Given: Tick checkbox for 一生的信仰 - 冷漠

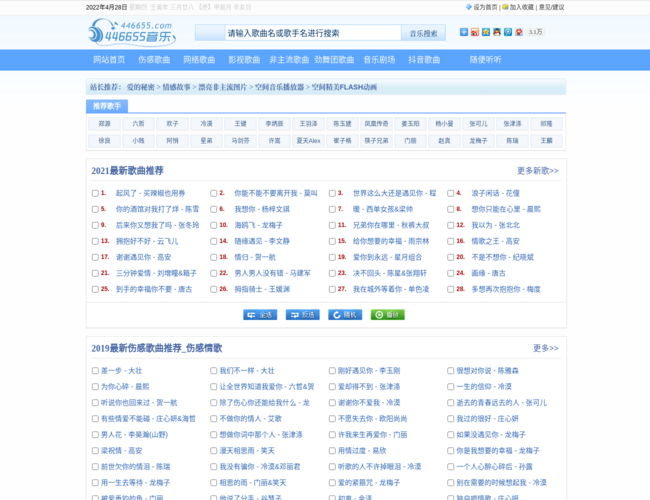Looking at the screenshot, I should [x=451, y=387].
